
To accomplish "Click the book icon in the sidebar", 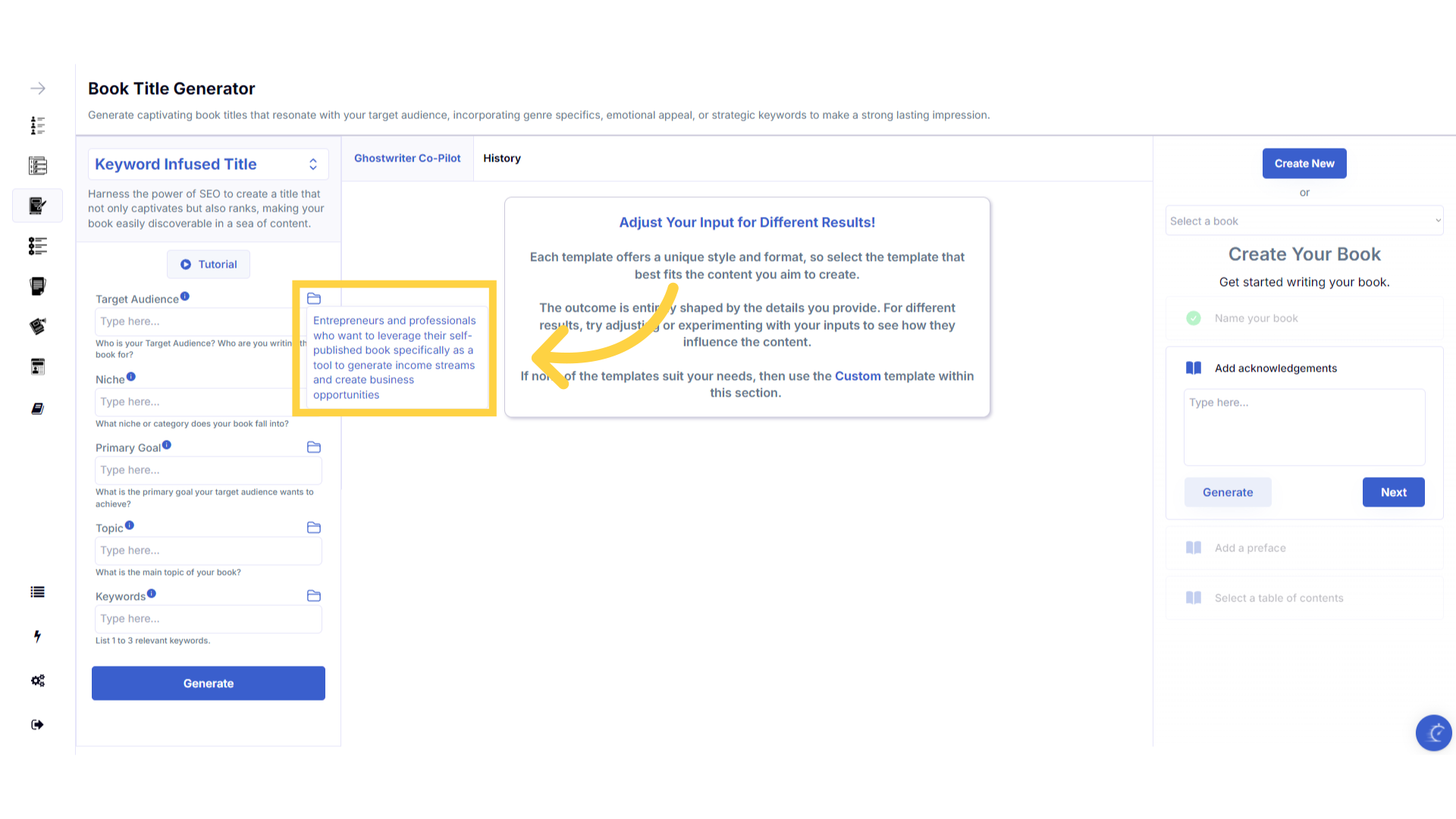I will (37, 409).
